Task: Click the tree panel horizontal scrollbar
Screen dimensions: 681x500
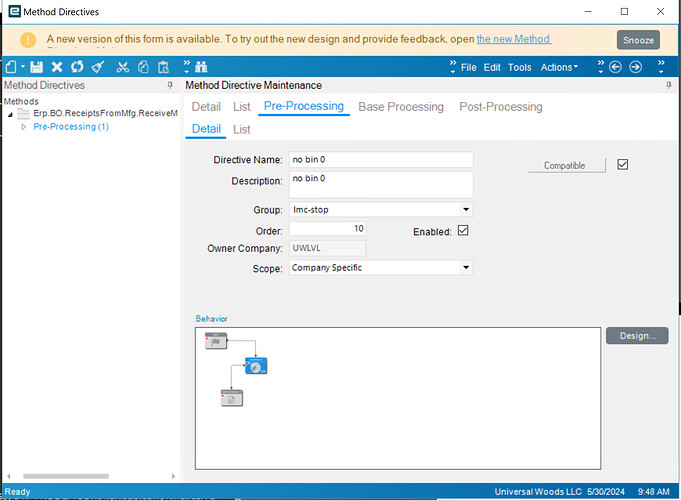Action: (x=66, y=476)
